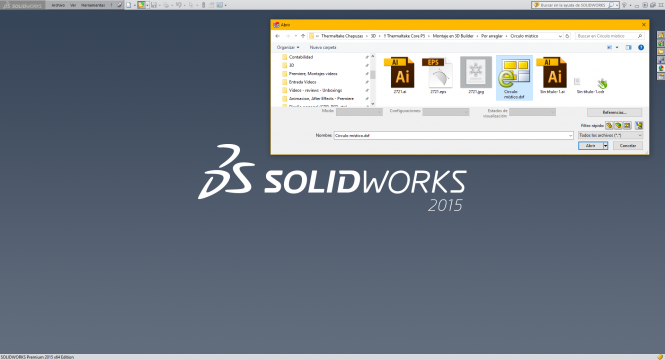
Task: Select the 2721.eps file
Action: (x=438, y=75)
